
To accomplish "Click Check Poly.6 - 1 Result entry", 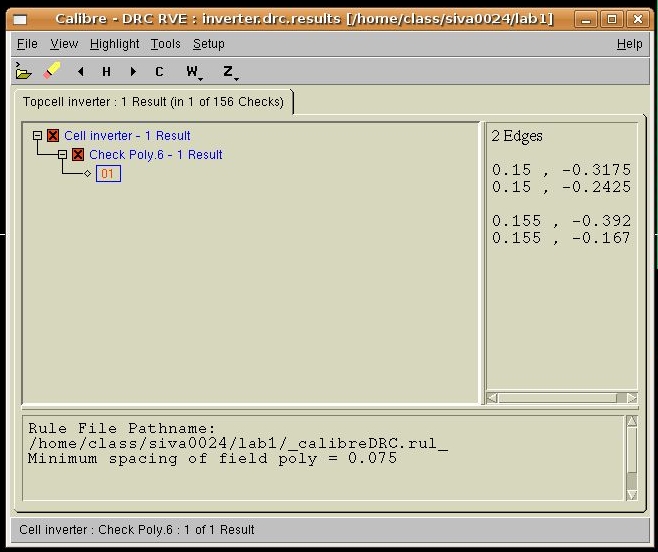I will point(155,155).
